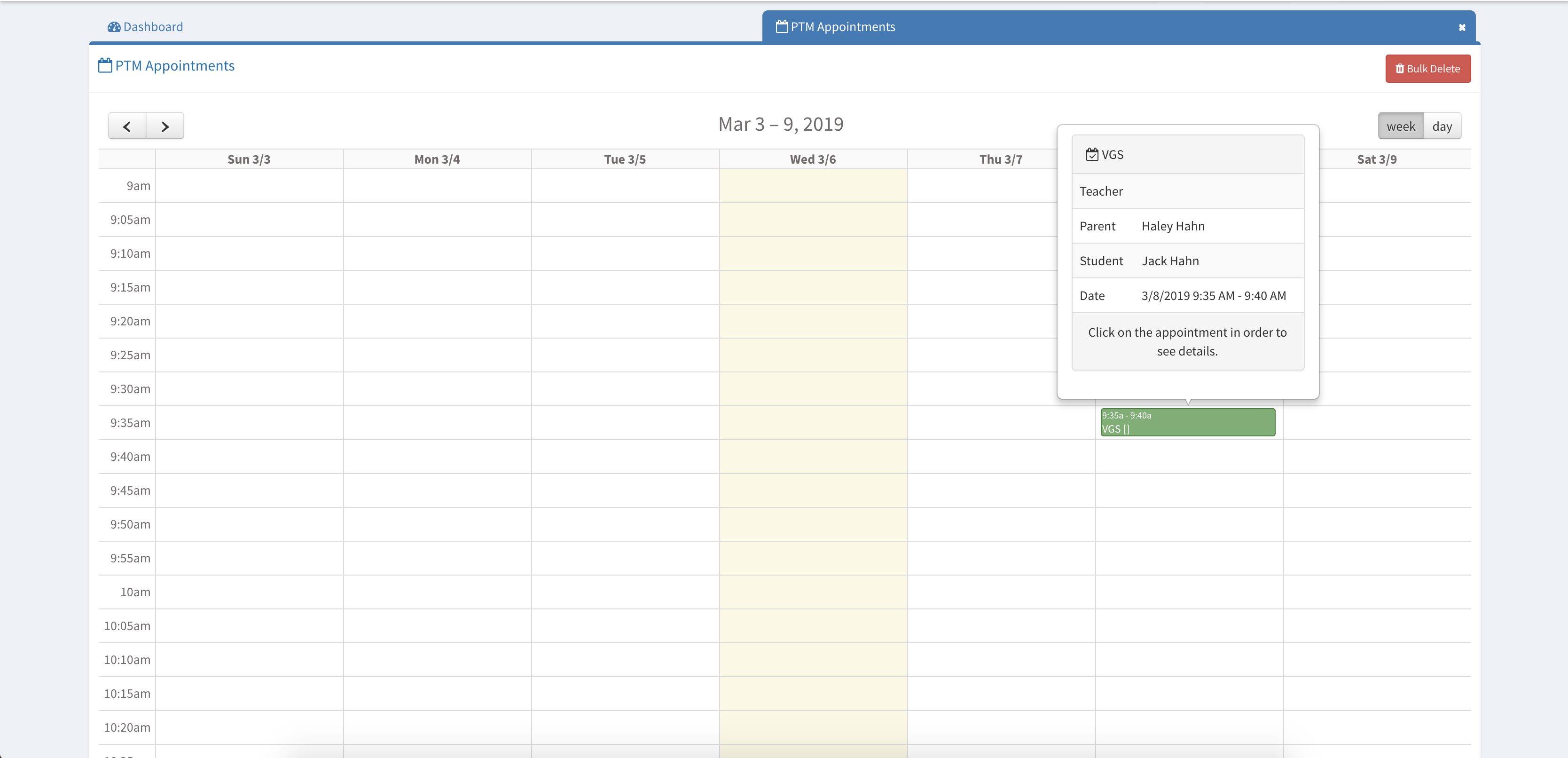Select the Sat 3/9 column header
1568x758 pixels.
pyautogui.click(x=1377, y=159)
